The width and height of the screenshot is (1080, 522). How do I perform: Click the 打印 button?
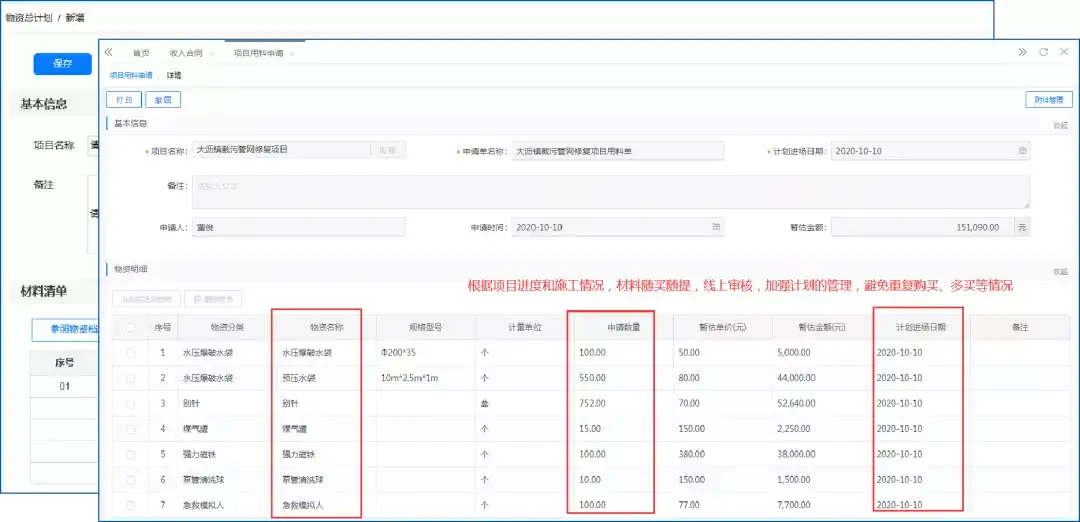[124, 100]
